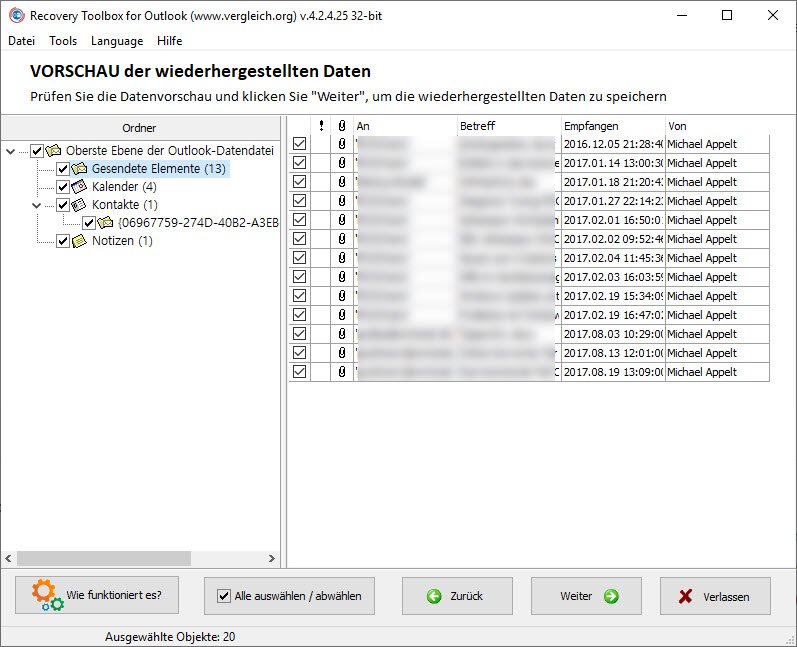
Task: Sort by Betreff column header
Action: coord(509,126)
